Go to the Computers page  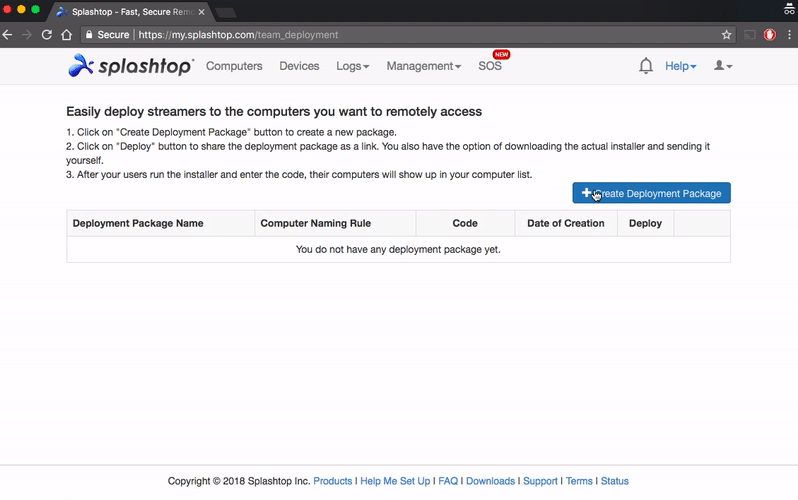[234, 66]
